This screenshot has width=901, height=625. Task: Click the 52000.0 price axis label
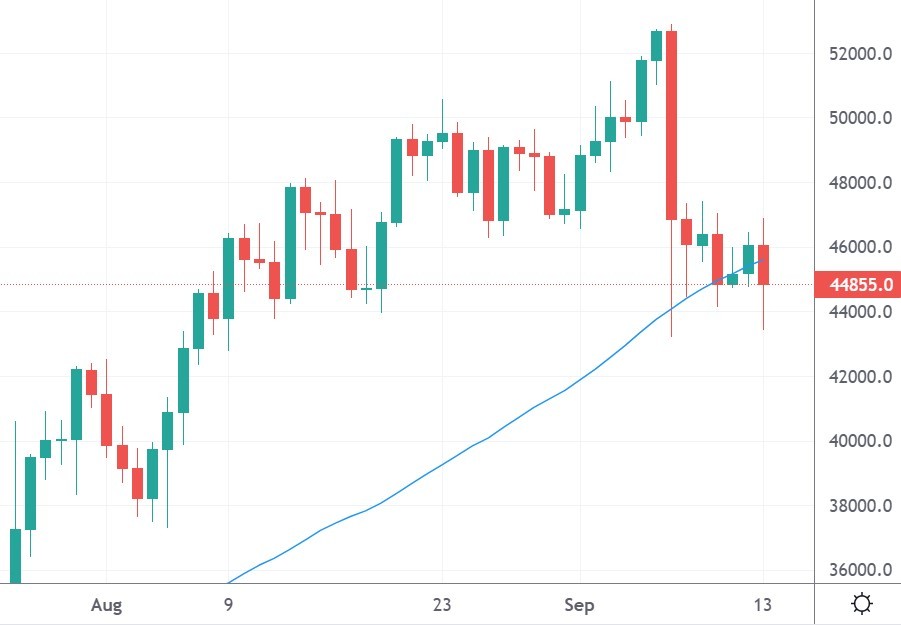click(857, 54)
